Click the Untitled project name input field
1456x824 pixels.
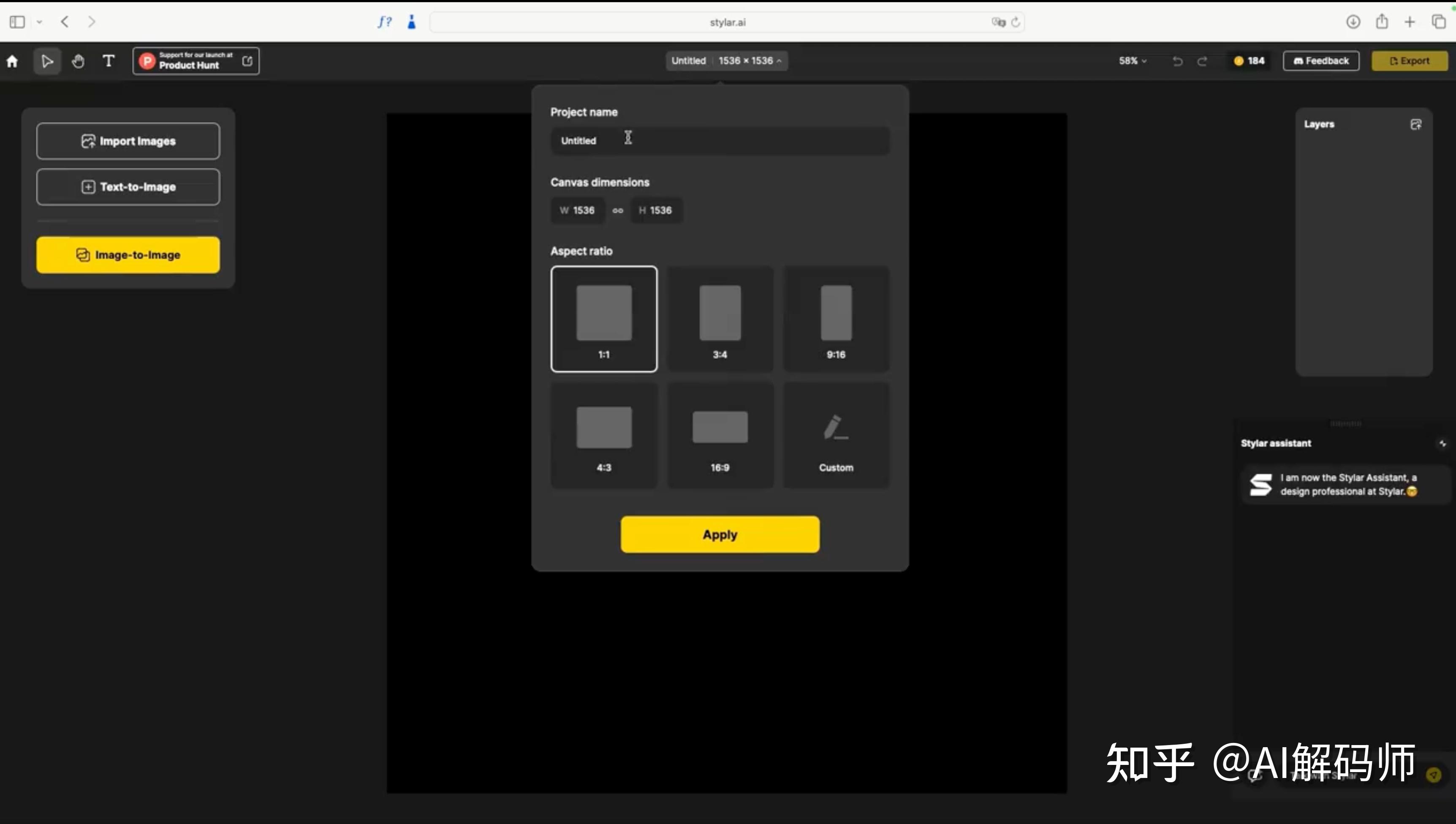(x=720, y=140)
